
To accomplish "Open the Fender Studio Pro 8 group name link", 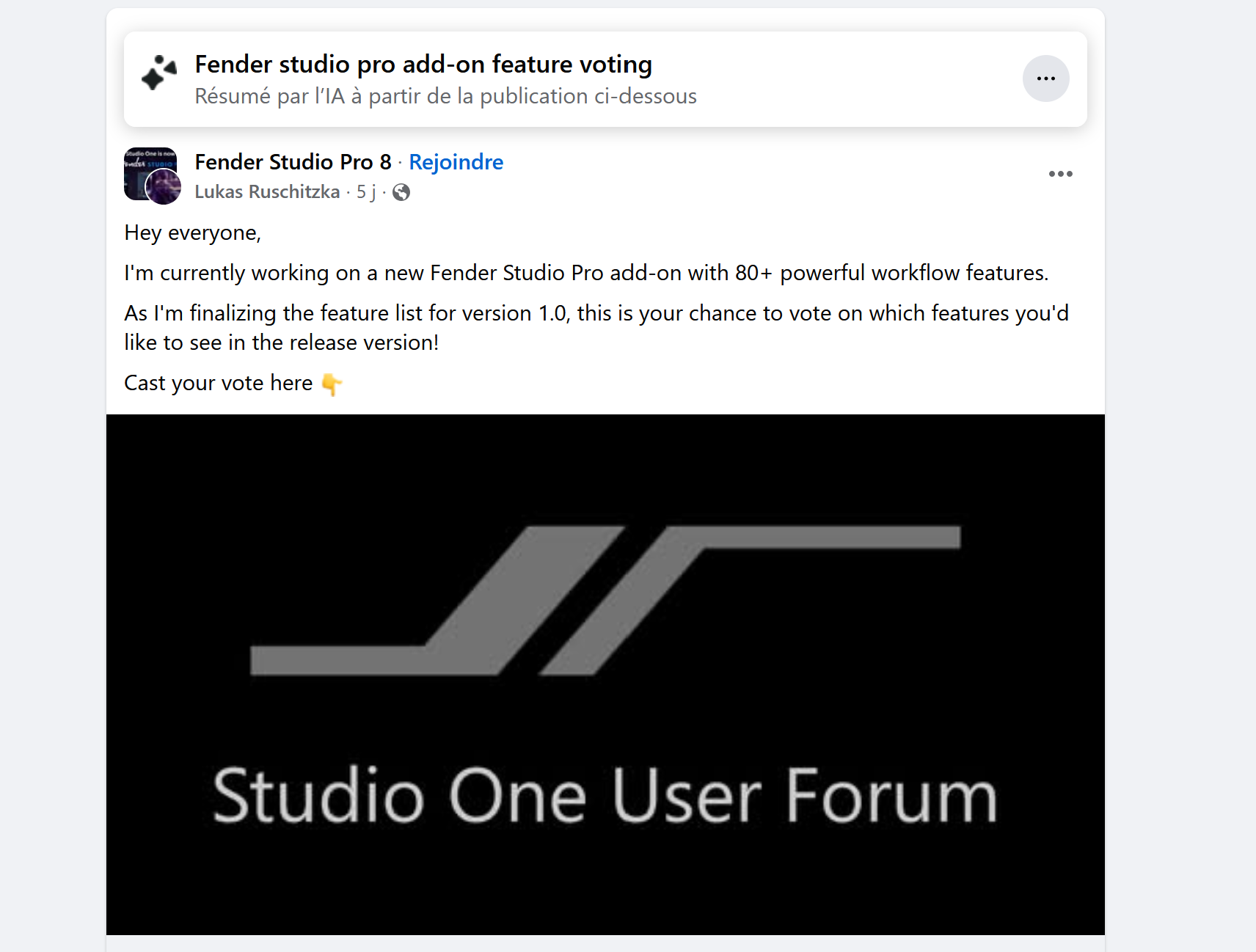I will click(x=293, y=162).
